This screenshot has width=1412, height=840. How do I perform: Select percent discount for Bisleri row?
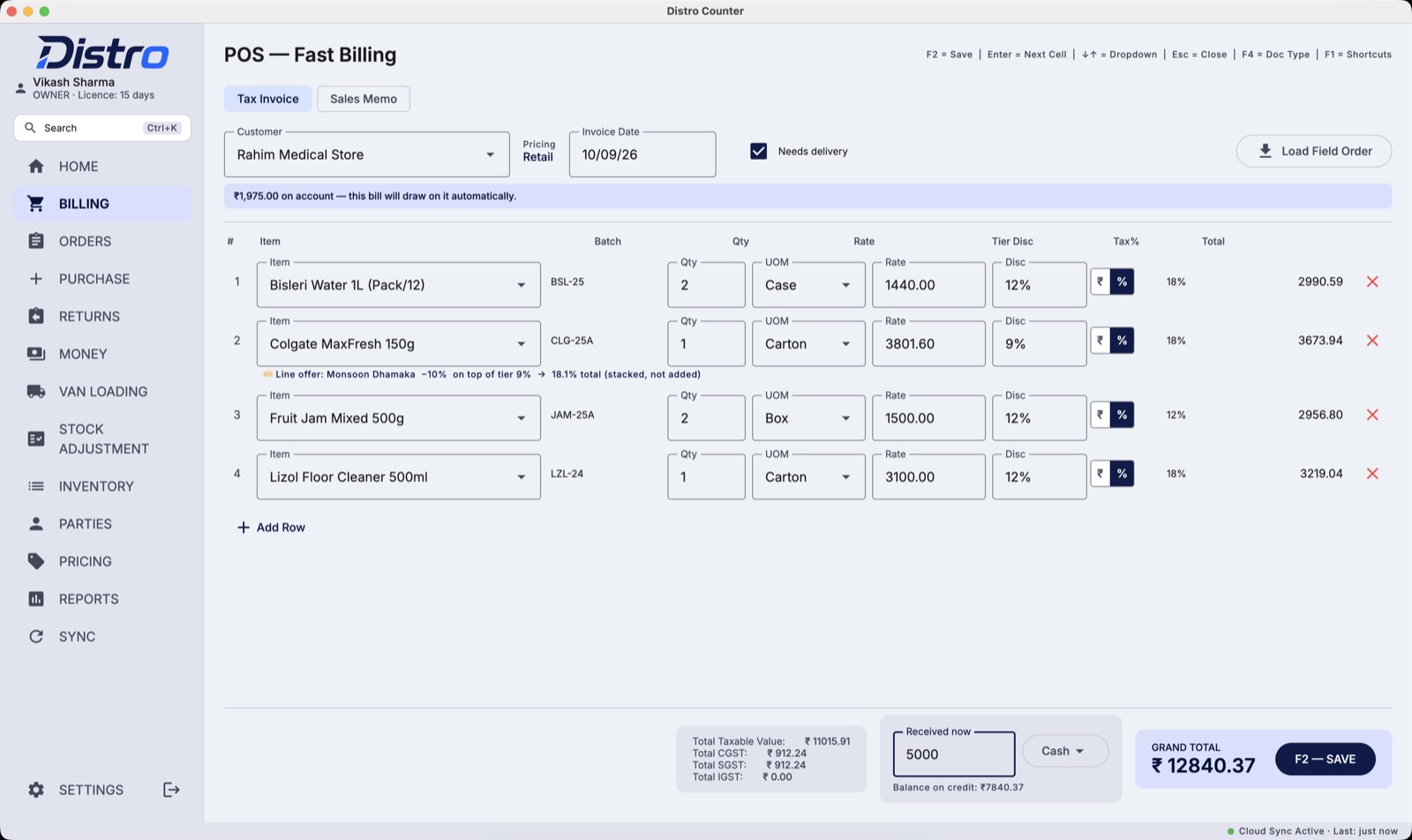(1122, 281)
